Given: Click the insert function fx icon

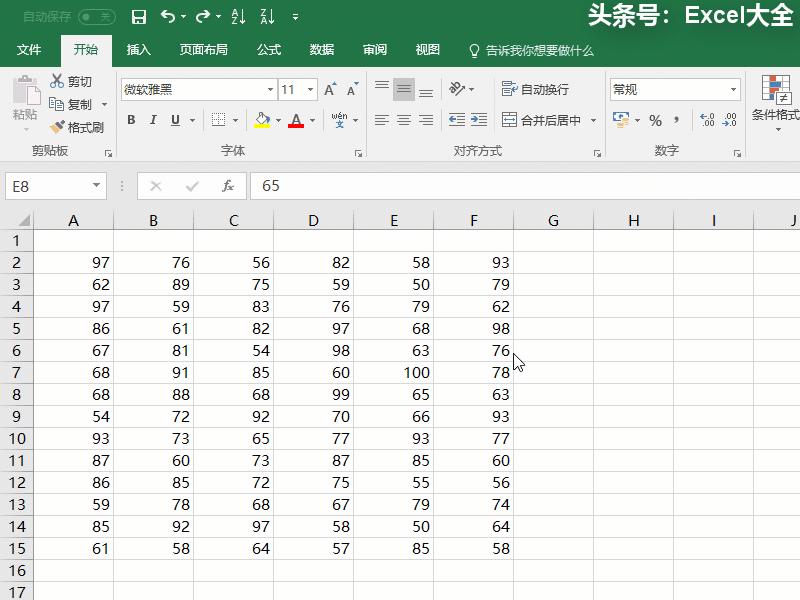Looking at the screenshot, I should [228, 186].
